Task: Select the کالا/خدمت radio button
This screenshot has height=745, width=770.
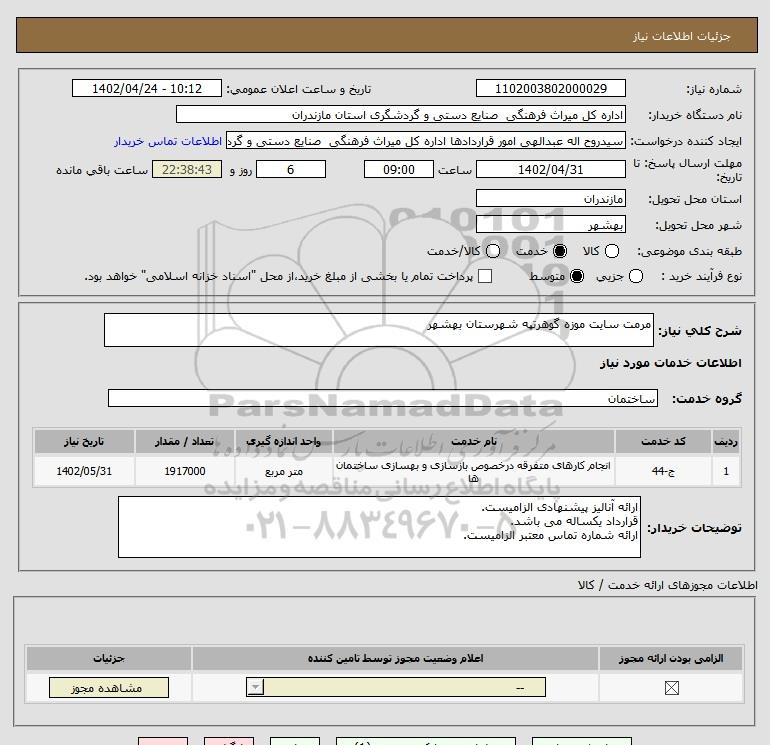Action: point(493,251)
